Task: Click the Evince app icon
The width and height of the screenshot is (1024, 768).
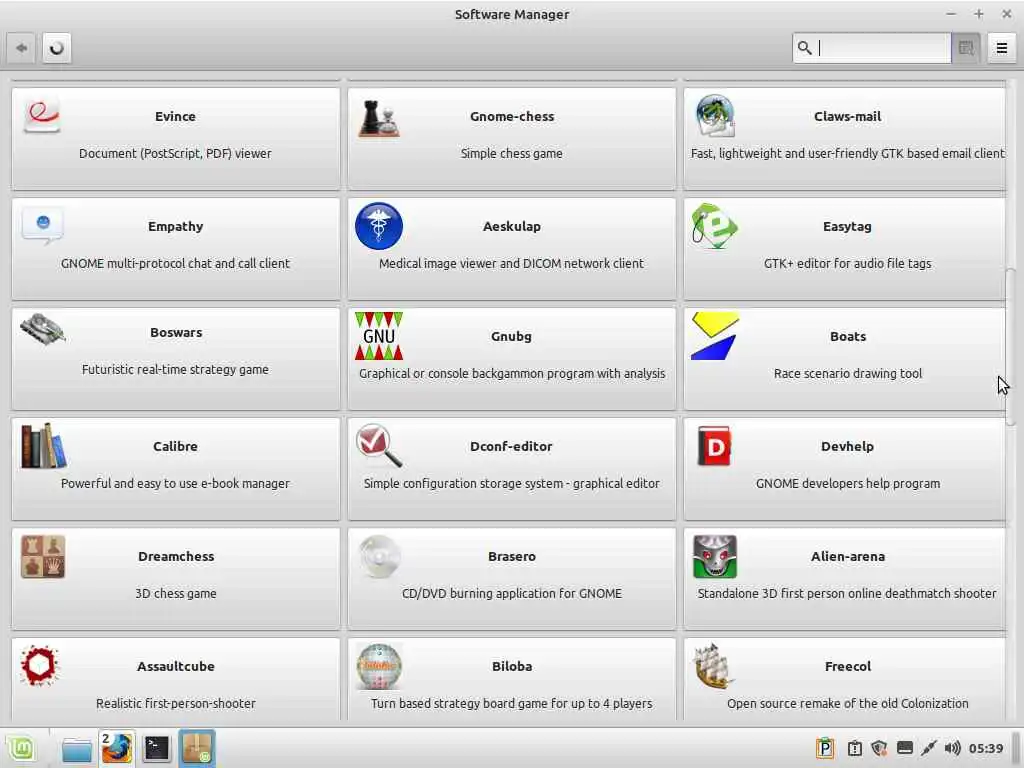Action: [x=42, y=116]
